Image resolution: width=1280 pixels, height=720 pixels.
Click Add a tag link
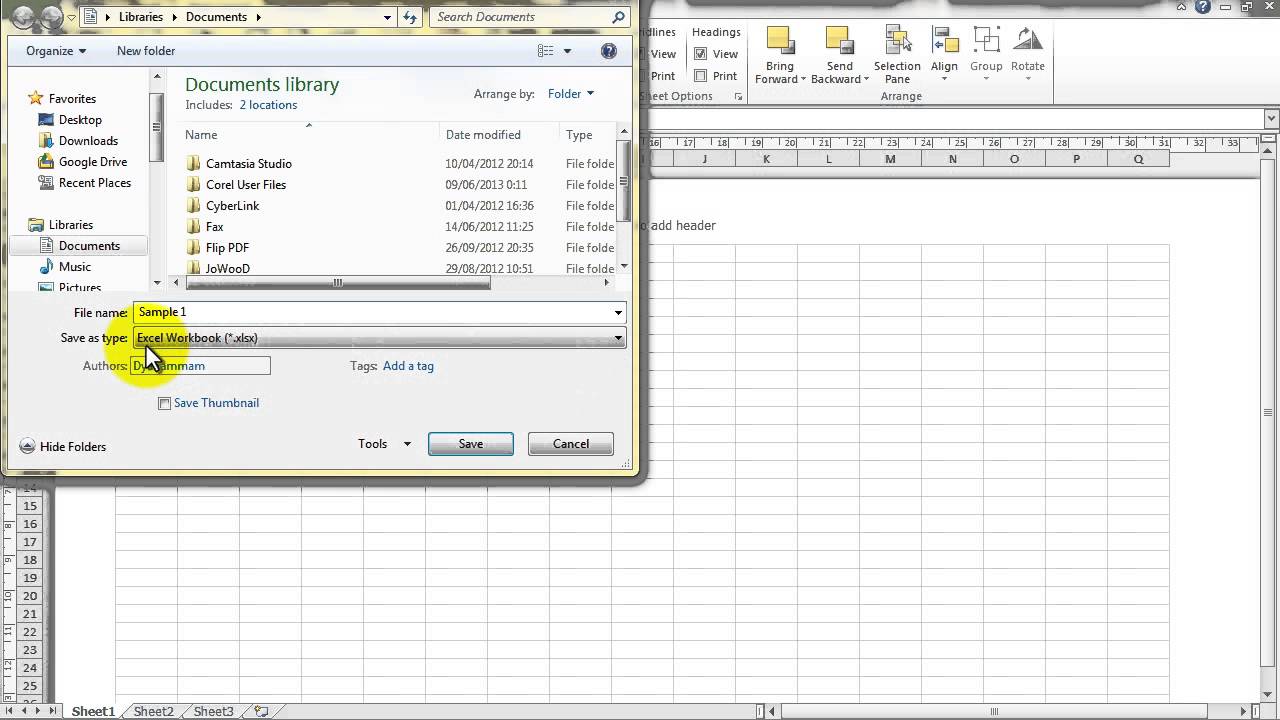408,366
